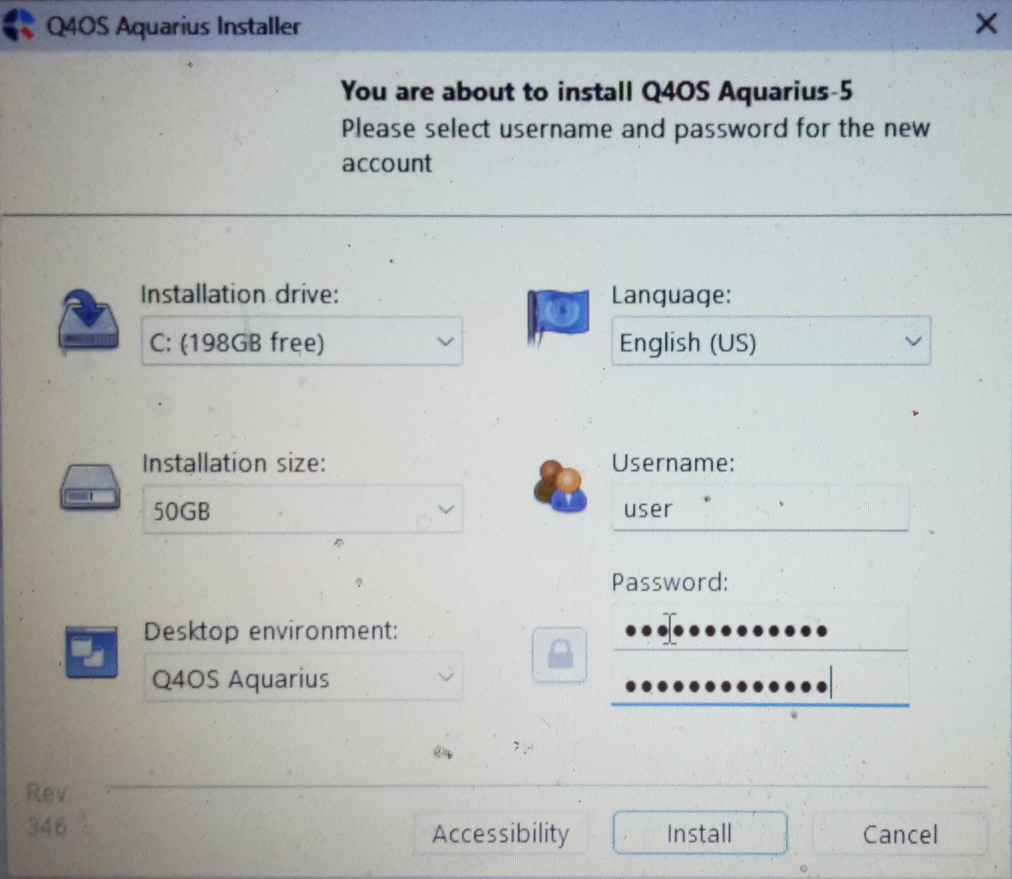Expand the Installation size 50GB dropdown
Screen dimensions: 1012x879
point(301,510)
